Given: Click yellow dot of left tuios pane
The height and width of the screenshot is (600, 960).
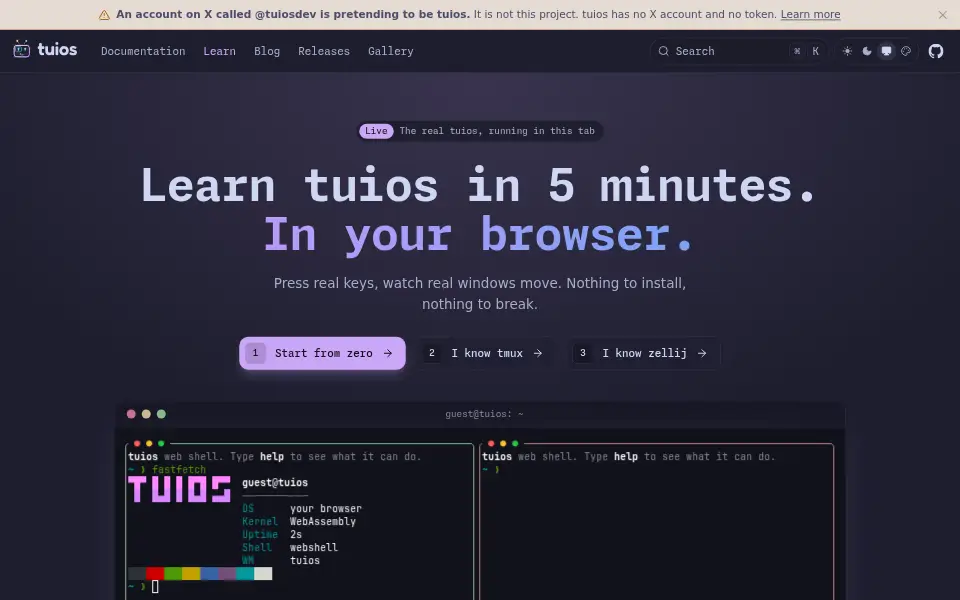Looking at the screenshot, I should 149,443.
